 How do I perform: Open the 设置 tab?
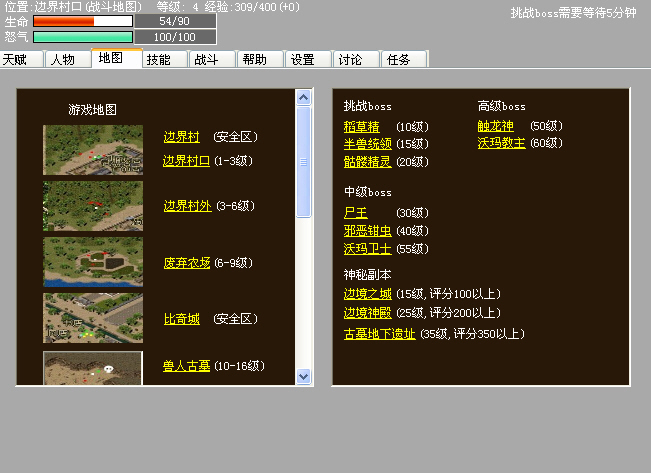(302, 59)
